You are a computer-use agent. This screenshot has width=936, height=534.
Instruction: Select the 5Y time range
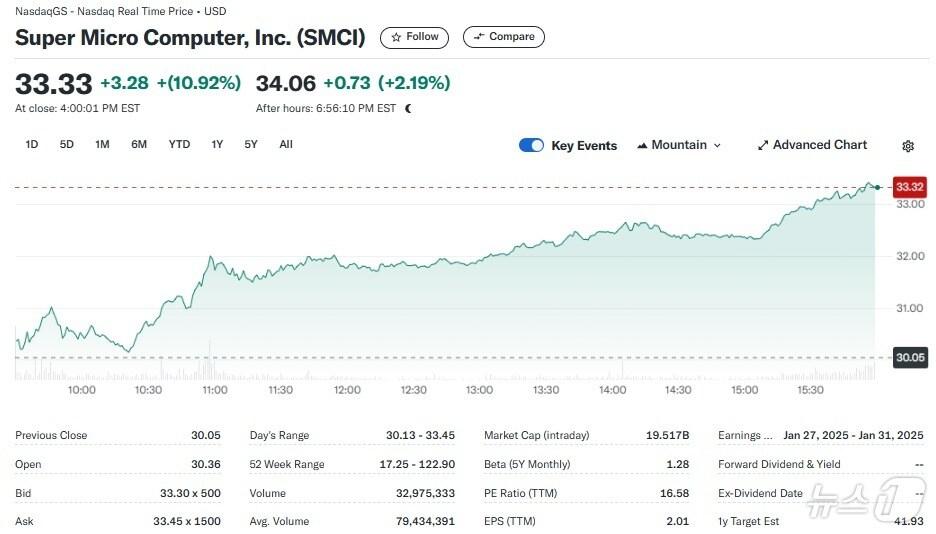[x=251, y=144]
